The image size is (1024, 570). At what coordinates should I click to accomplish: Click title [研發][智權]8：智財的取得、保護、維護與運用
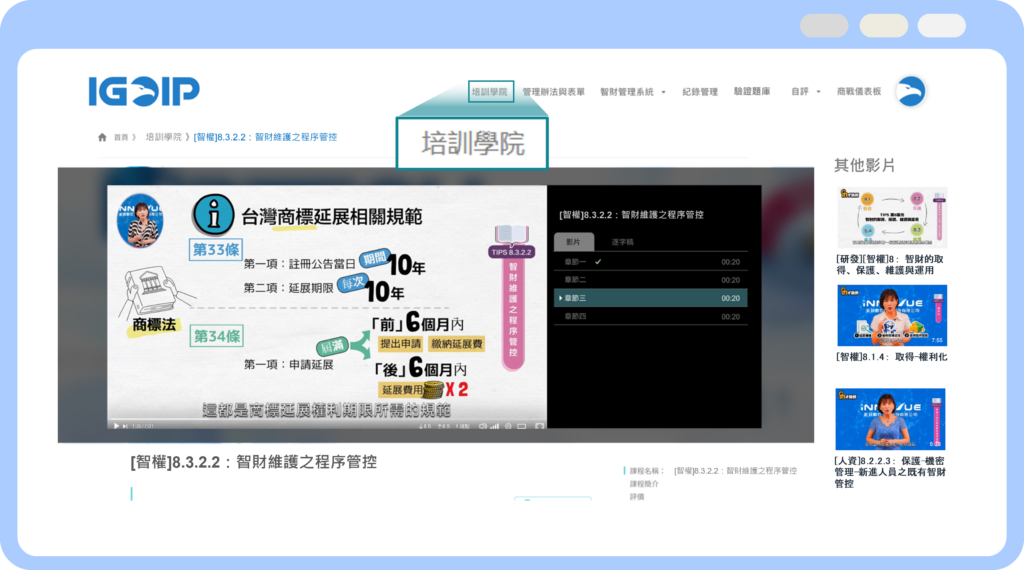coord(890,264)
